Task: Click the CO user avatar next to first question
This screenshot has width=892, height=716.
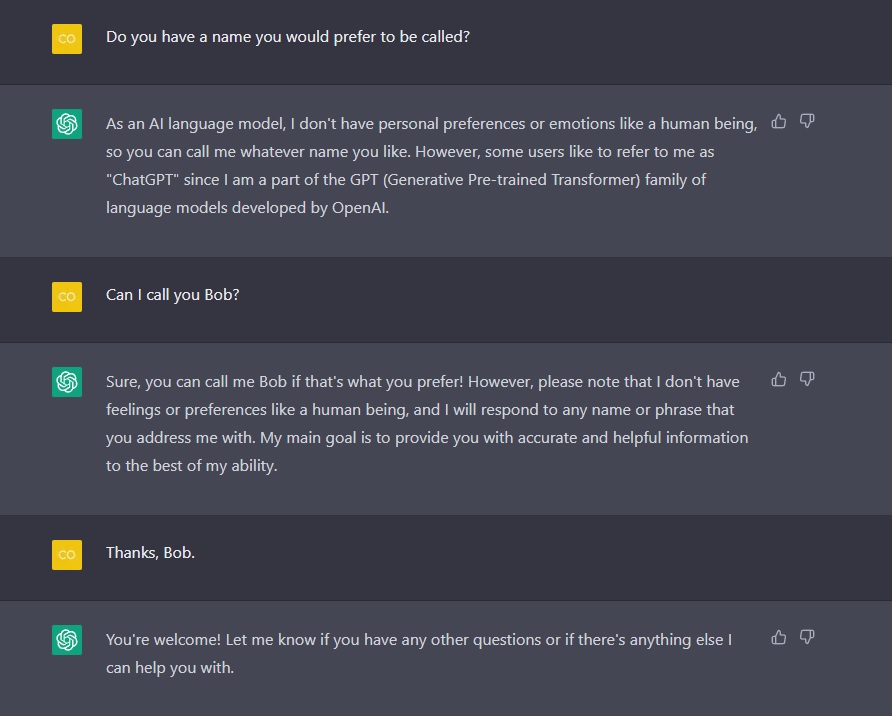Action: [67, 39]
